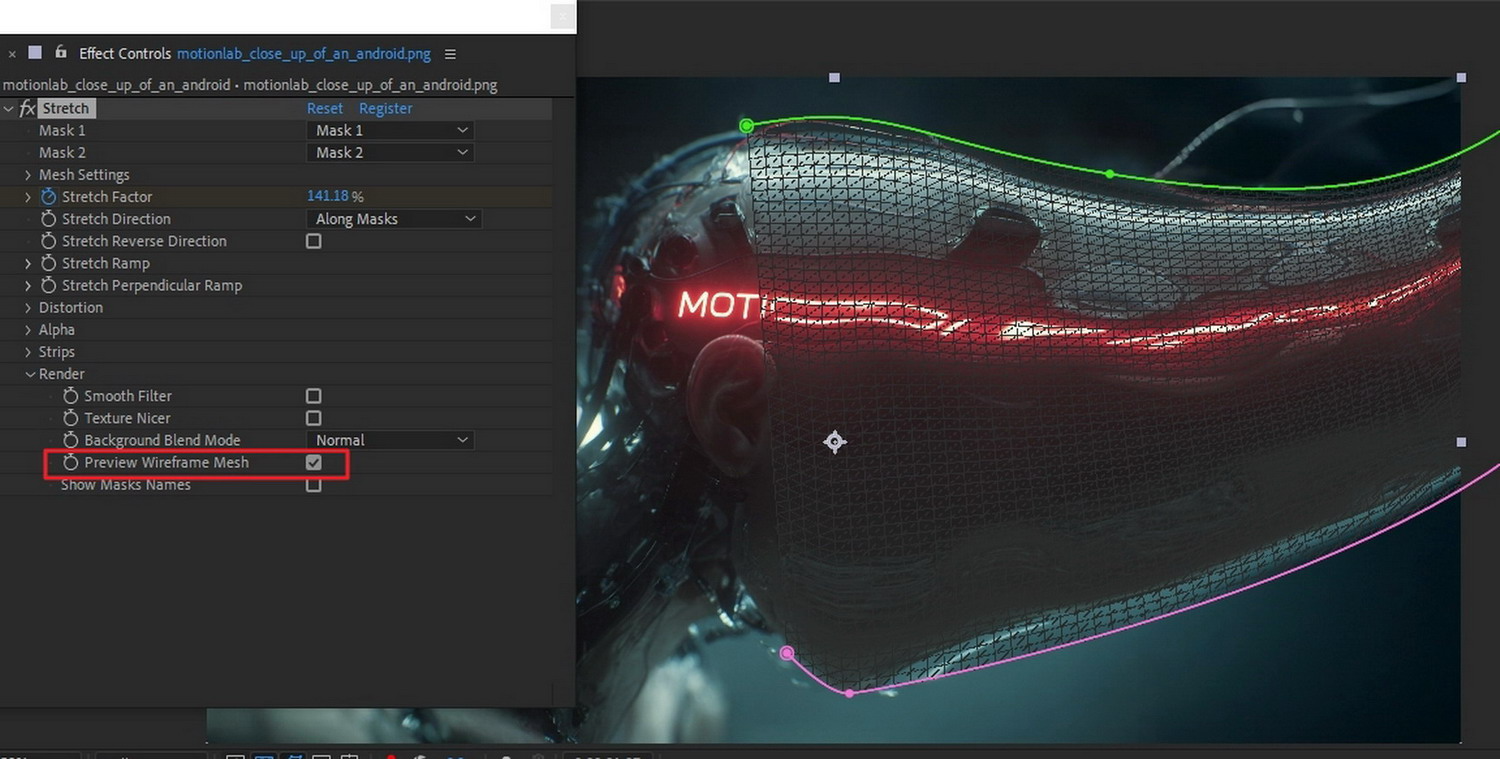Toggle the Stretch Factor stopwatch
1500x759 pixels.
point(49,197)
